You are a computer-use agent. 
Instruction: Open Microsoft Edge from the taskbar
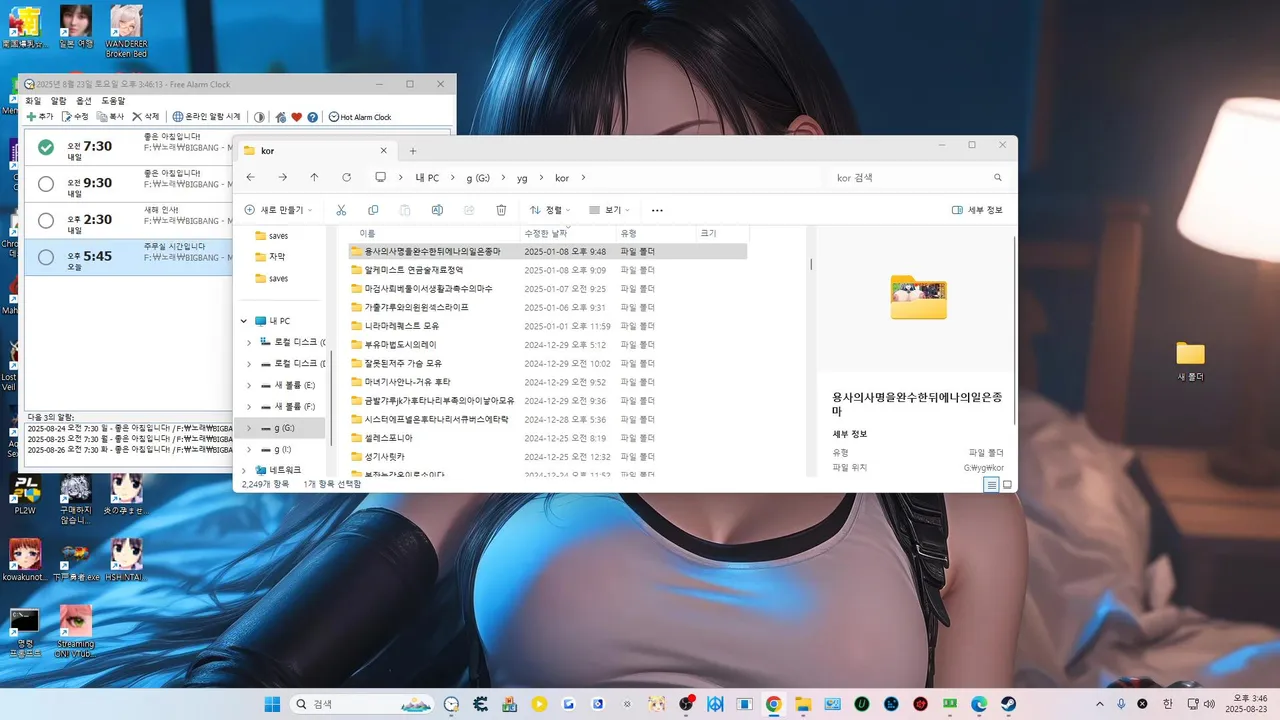click(x=979, y=704)
